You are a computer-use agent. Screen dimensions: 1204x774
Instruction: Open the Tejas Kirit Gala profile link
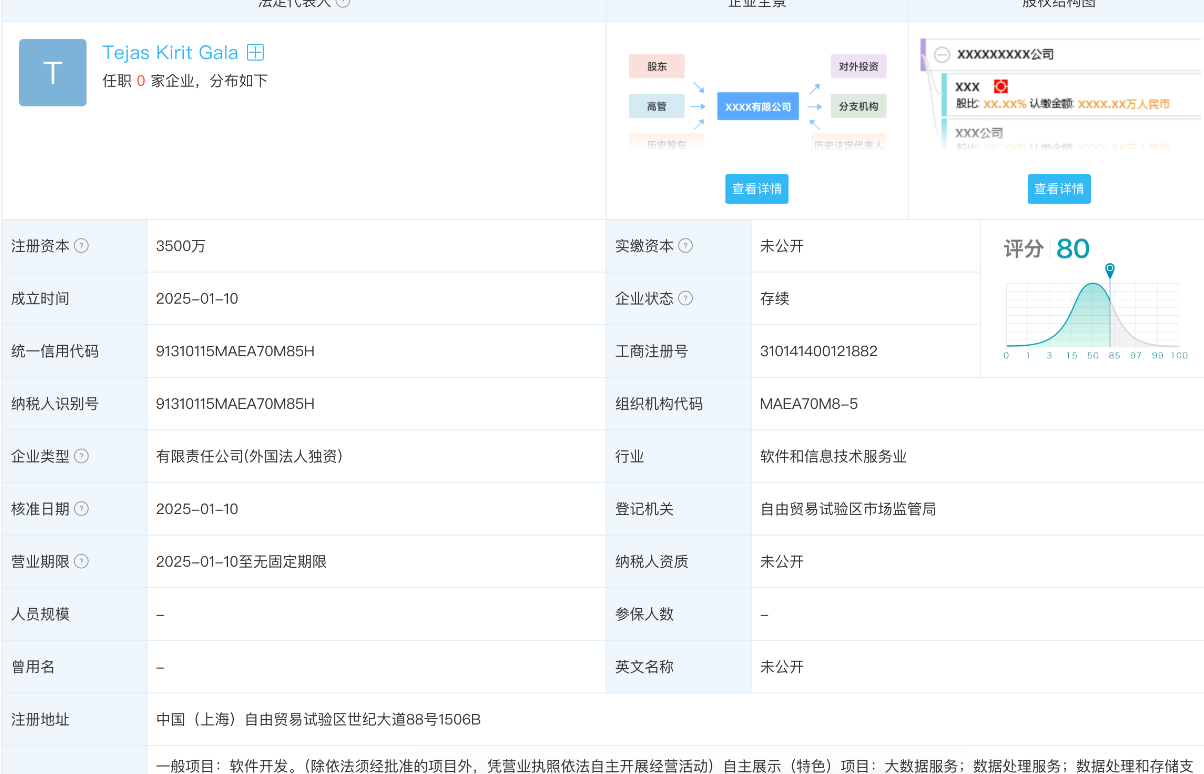click(170, 53)
